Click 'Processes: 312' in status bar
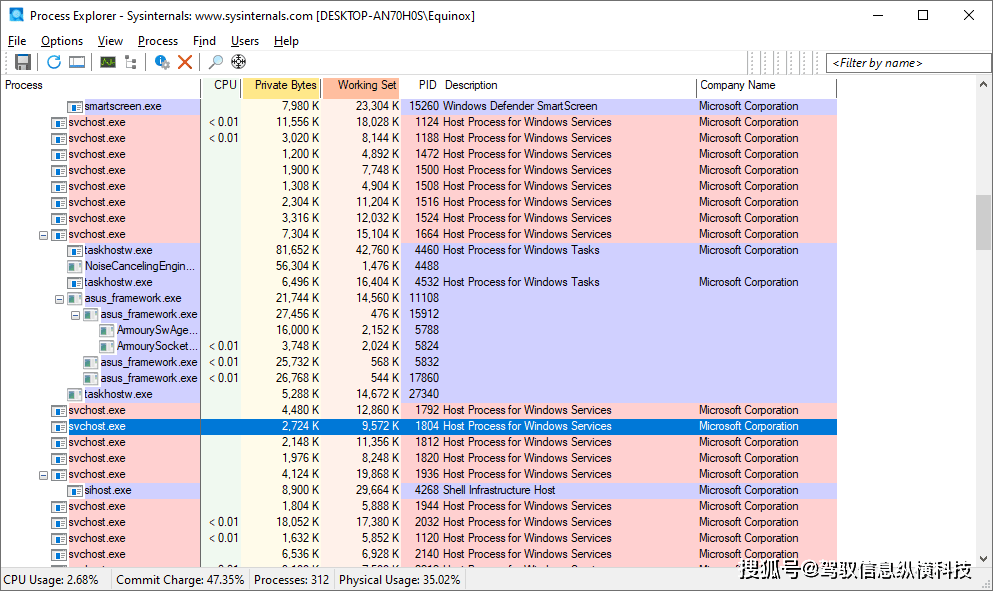This screenshot has width=993, height=591. pyautogui.click(x=291, y=580)
